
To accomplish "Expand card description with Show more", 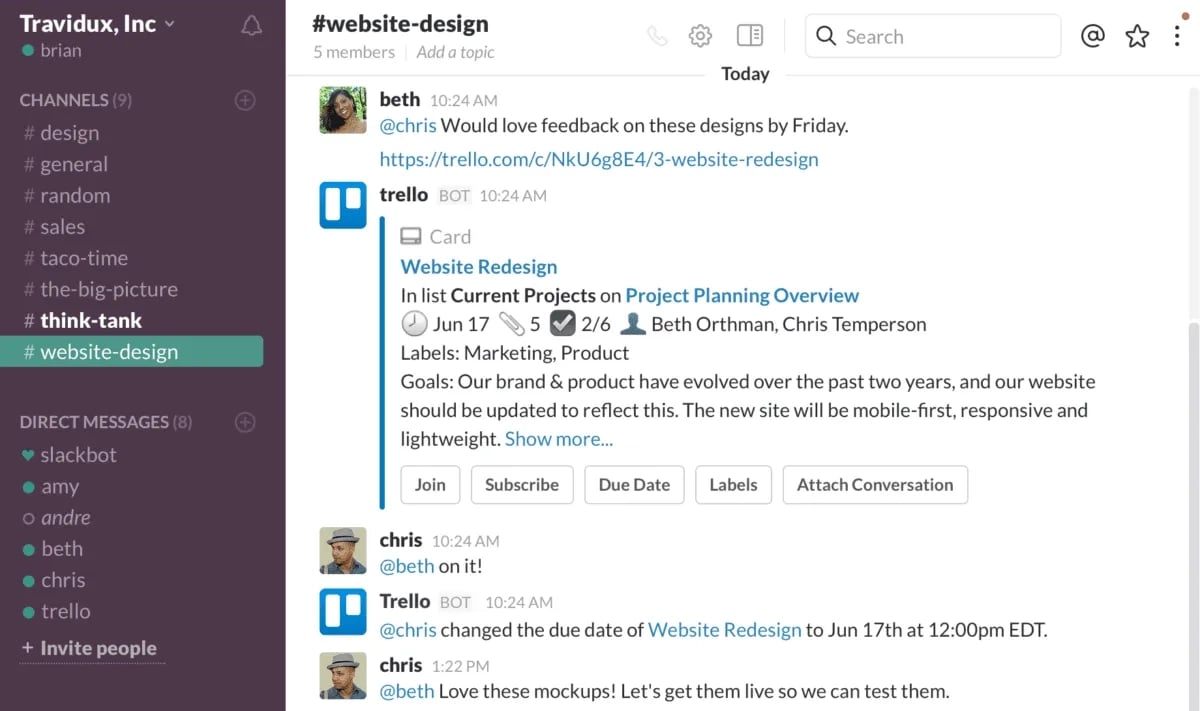I will click(559, 439).
